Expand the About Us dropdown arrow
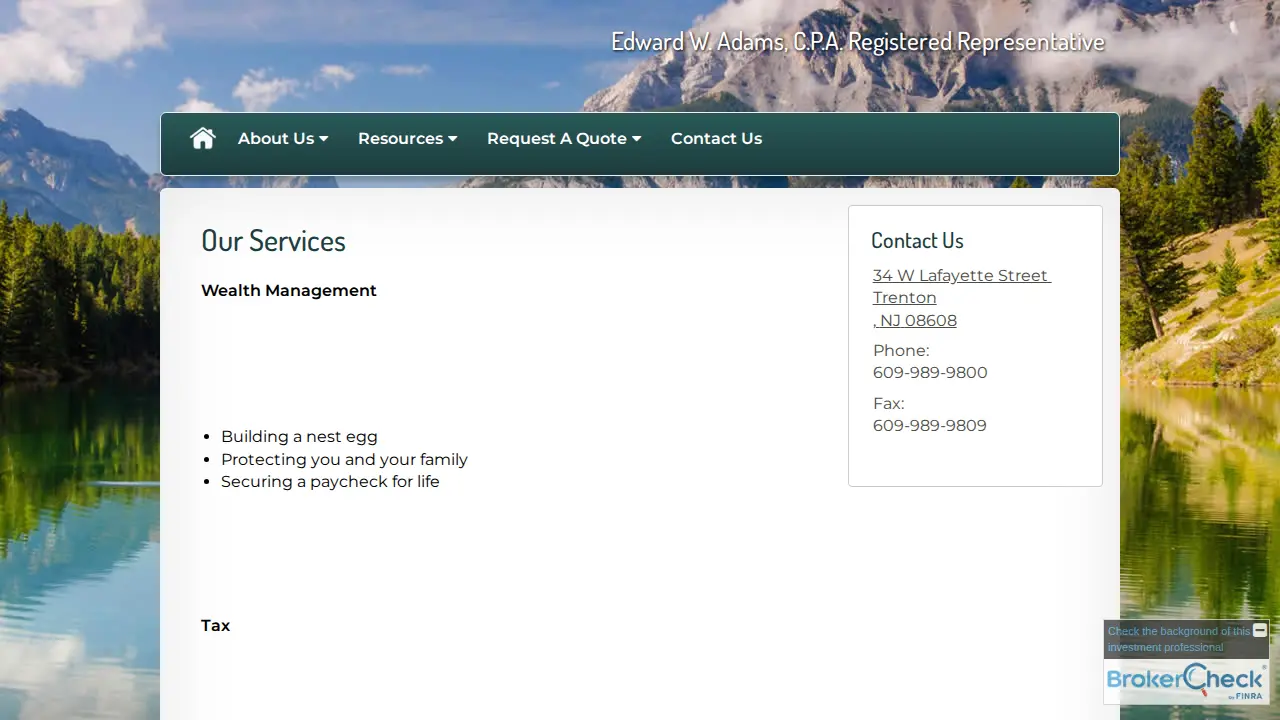Image resolution: width=1280 pixels, height=720 pixels. pos(323,139)
